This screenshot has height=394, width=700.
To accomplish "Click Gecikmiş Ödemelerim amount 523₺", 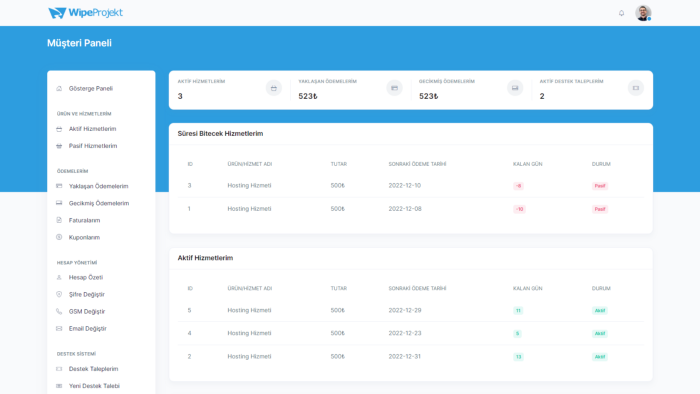I will [x=428, y=96].
